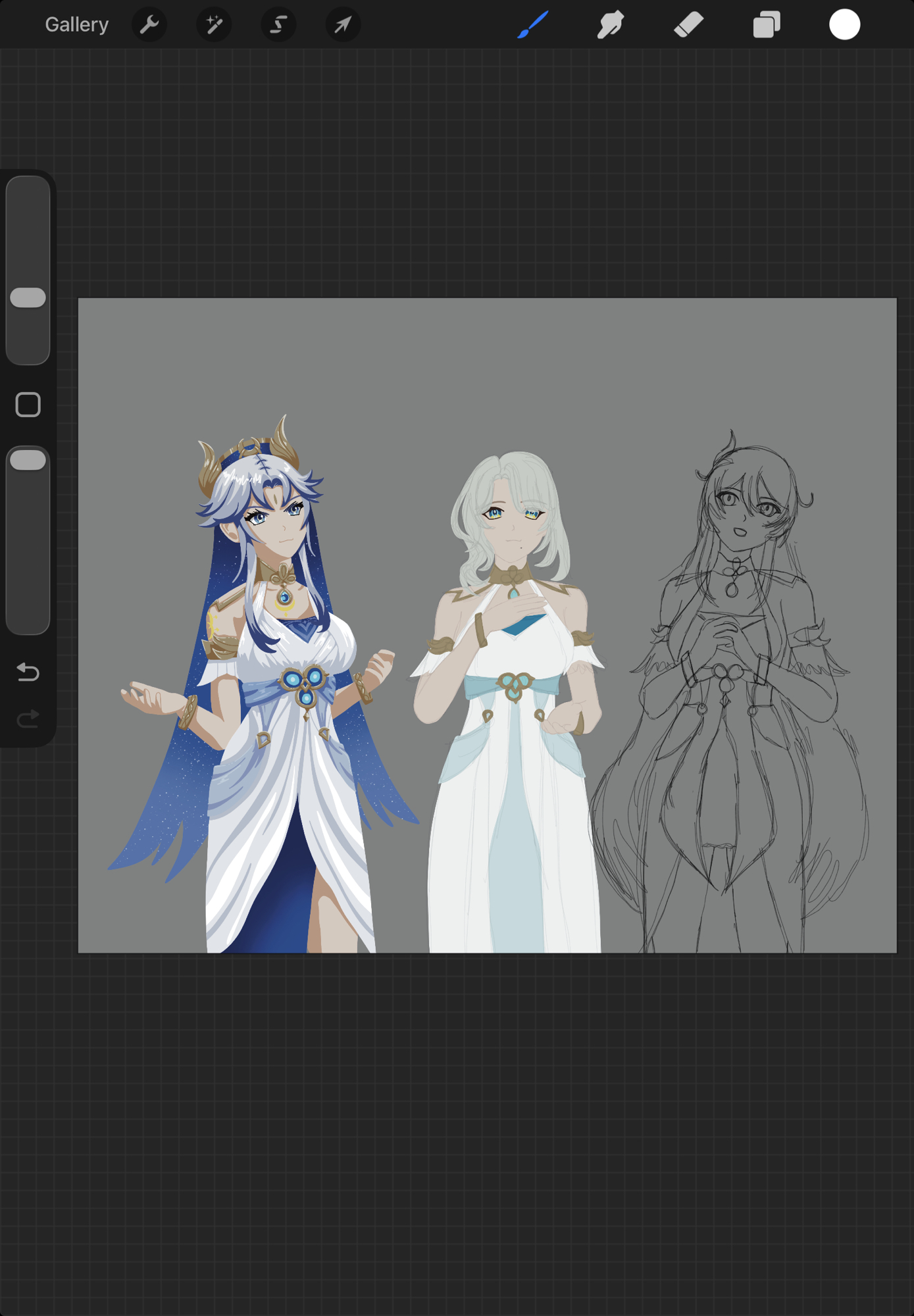Tap the blue-haired character's tiara
This screenshot has height=1316, width=914.
[x=249, y=449]
